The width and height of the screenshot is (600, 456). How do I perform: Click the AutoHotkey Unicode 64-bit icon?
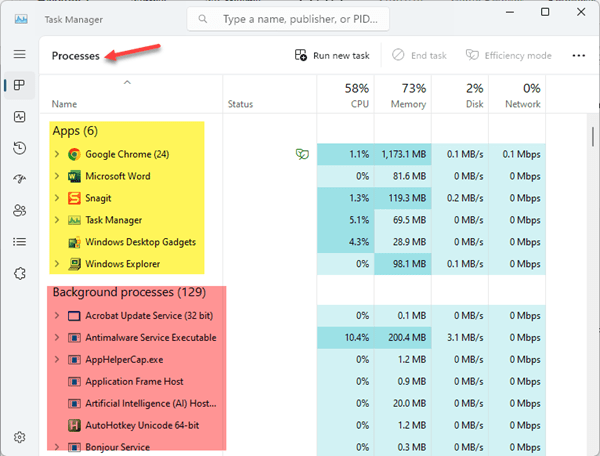coord(74,425)
